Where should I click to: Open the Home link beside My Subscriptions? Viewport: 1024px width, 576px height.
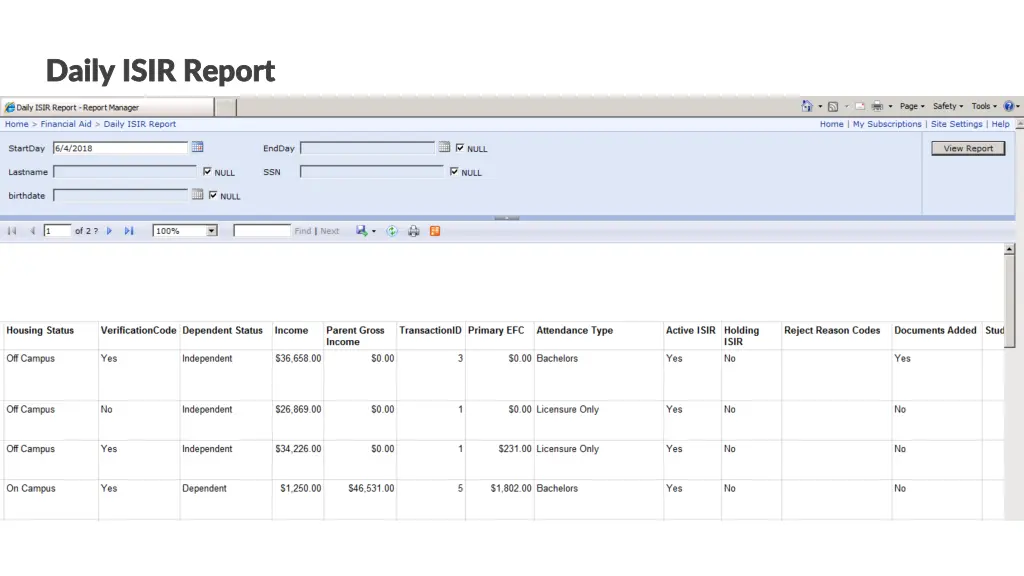point(831,124)
